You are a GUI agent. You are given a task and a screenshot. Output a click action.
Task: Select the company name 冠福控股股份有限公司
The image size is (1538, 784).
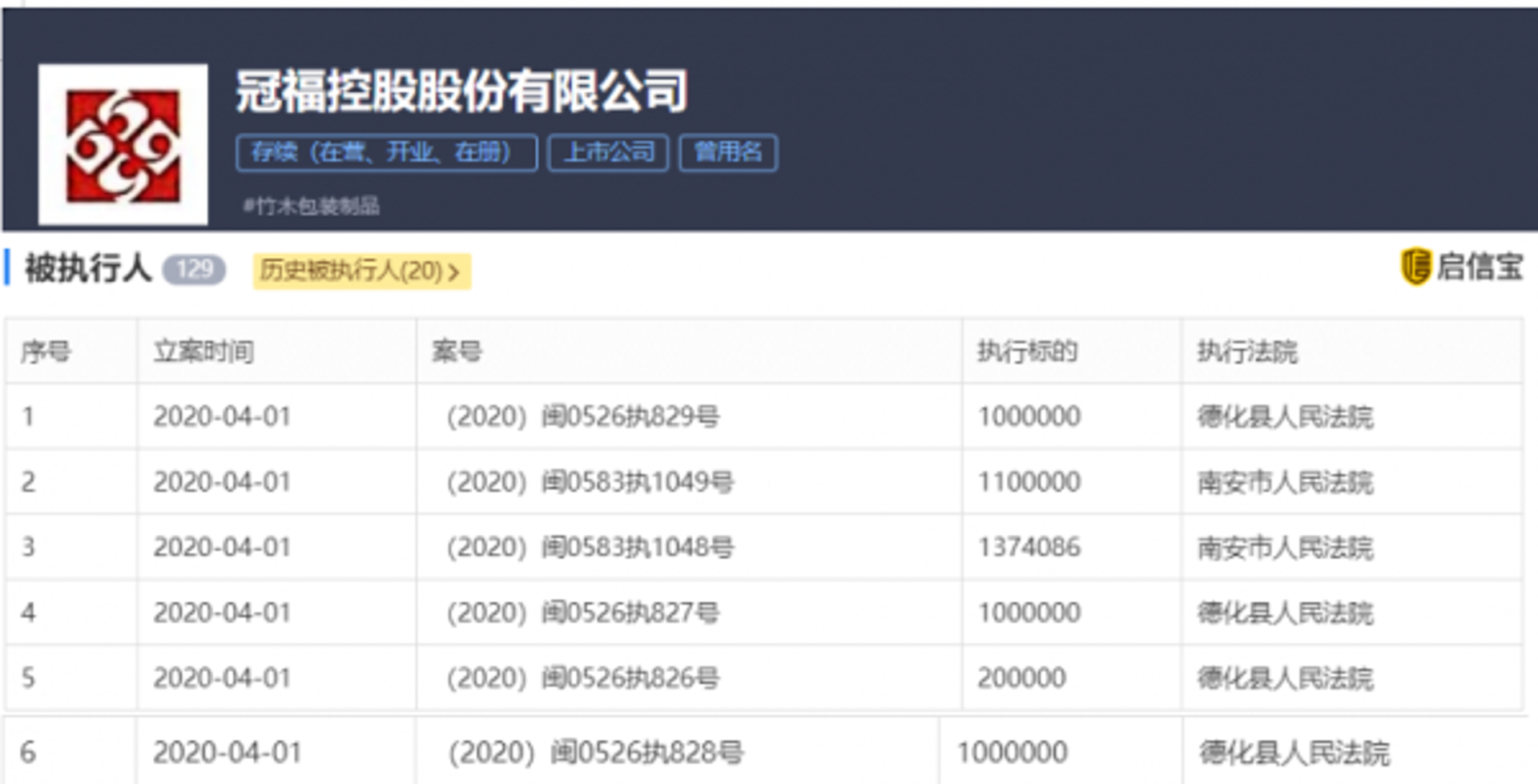461,90
